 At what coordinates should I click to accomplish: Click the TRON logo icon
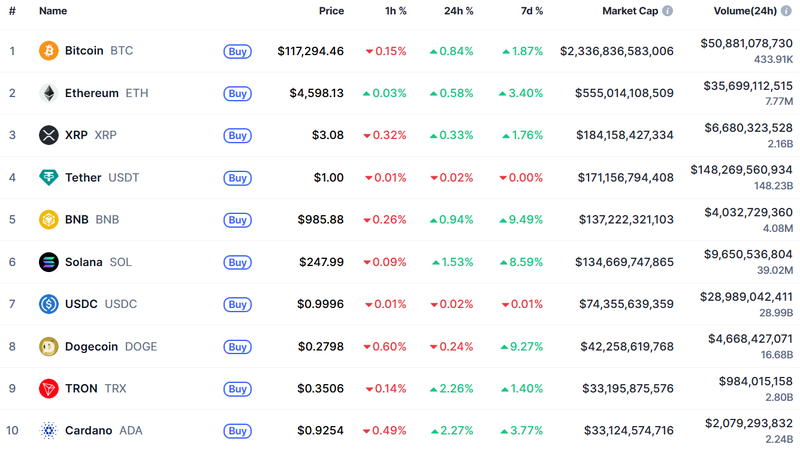(48, 388)
